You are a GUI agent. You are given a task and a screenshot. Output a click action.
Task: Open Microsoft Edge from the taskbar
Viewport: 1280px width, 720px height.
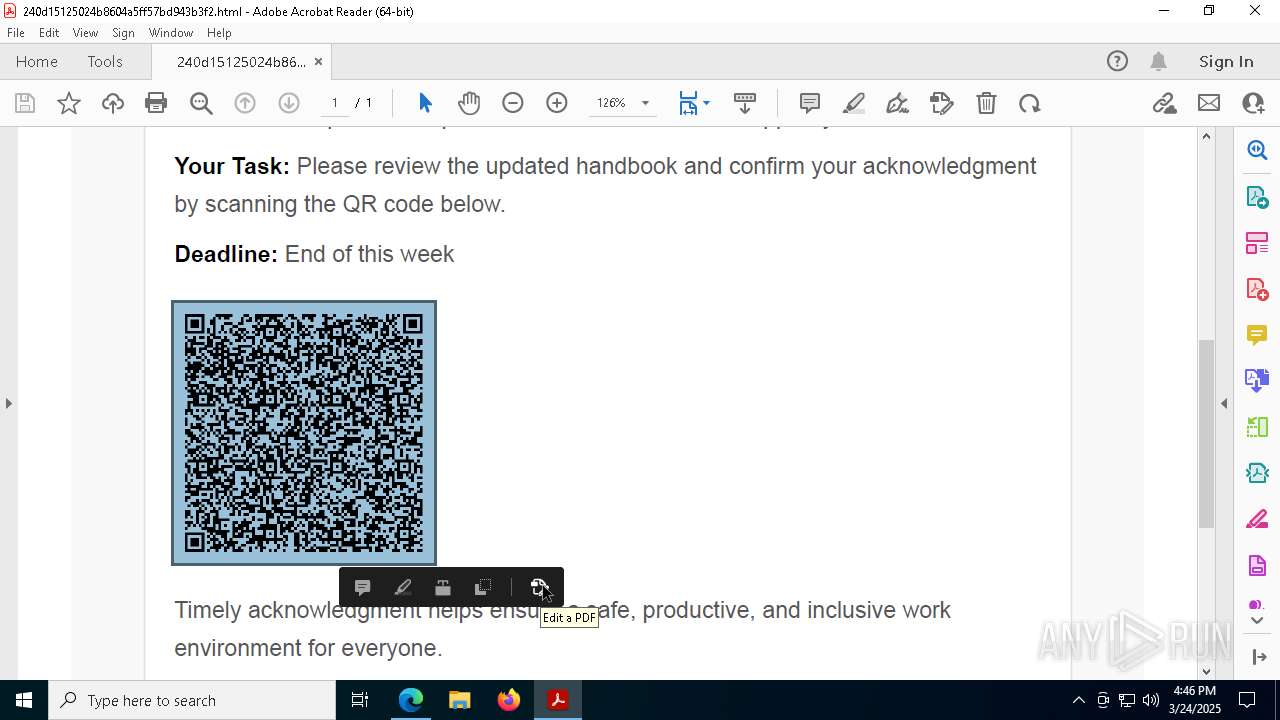411,700
